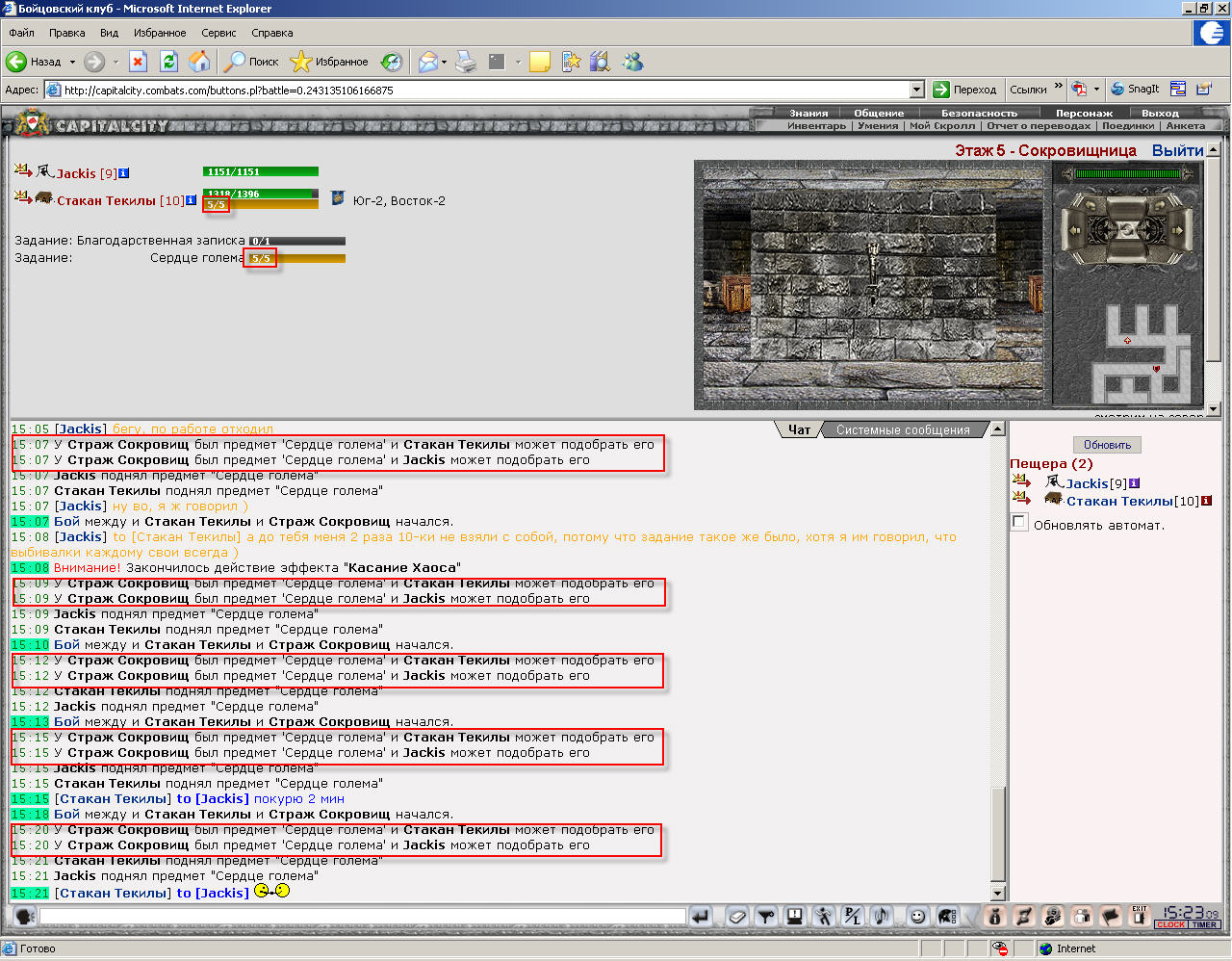This screenshot has width=1232, height=961.
Task: Click the eraser clear-chat icon
Action: point(737,916)
